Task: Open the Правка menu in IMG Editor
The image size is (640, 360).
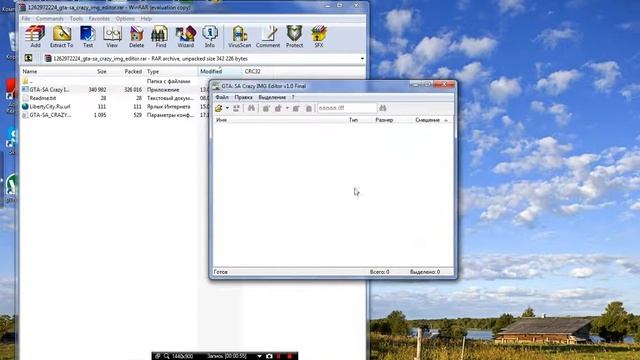Action: pyautogui.click(x=243, y=97)
